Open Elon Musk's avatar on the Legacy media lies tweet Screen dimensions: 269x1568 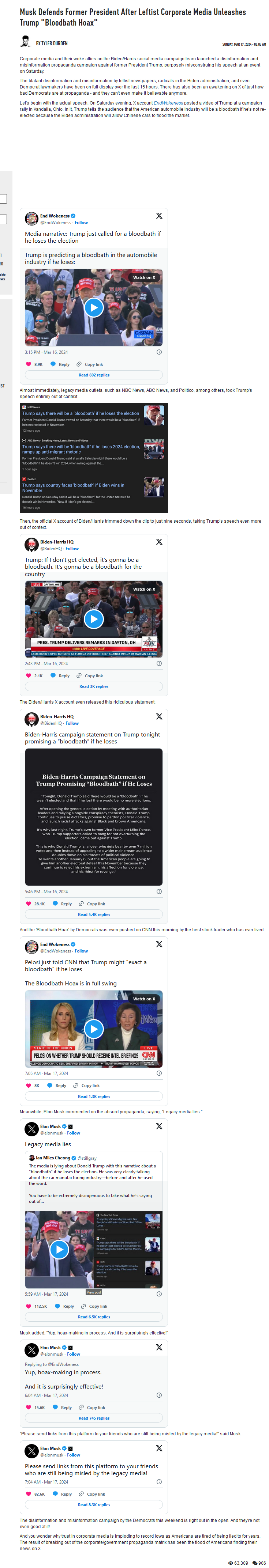[32, 1129]
